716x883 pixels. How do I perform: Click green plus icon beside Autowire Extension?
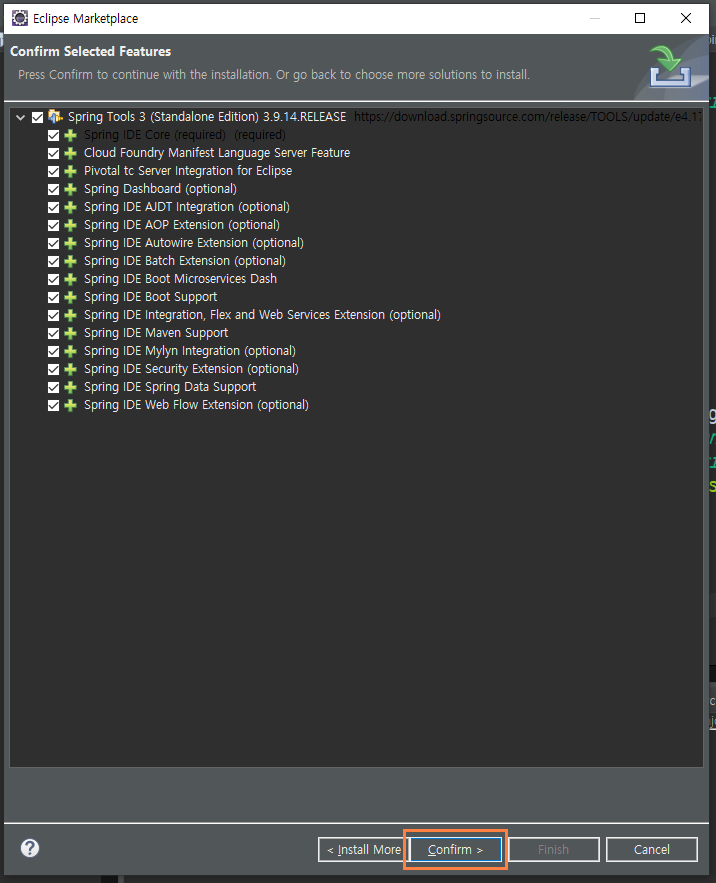(x=70, y=243)
